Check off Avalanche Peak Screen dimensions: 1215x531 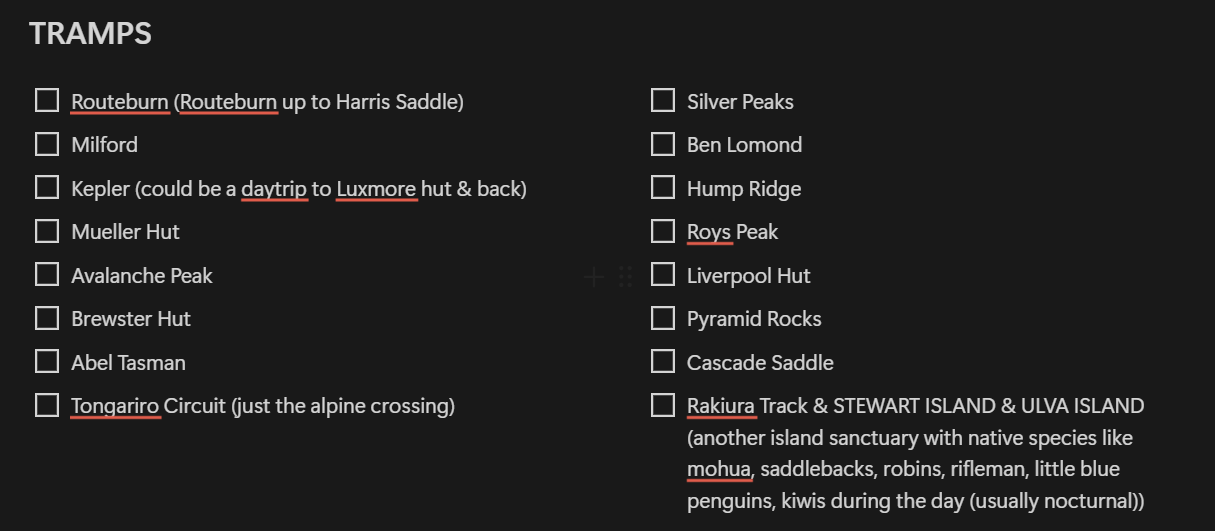(47, 275)
